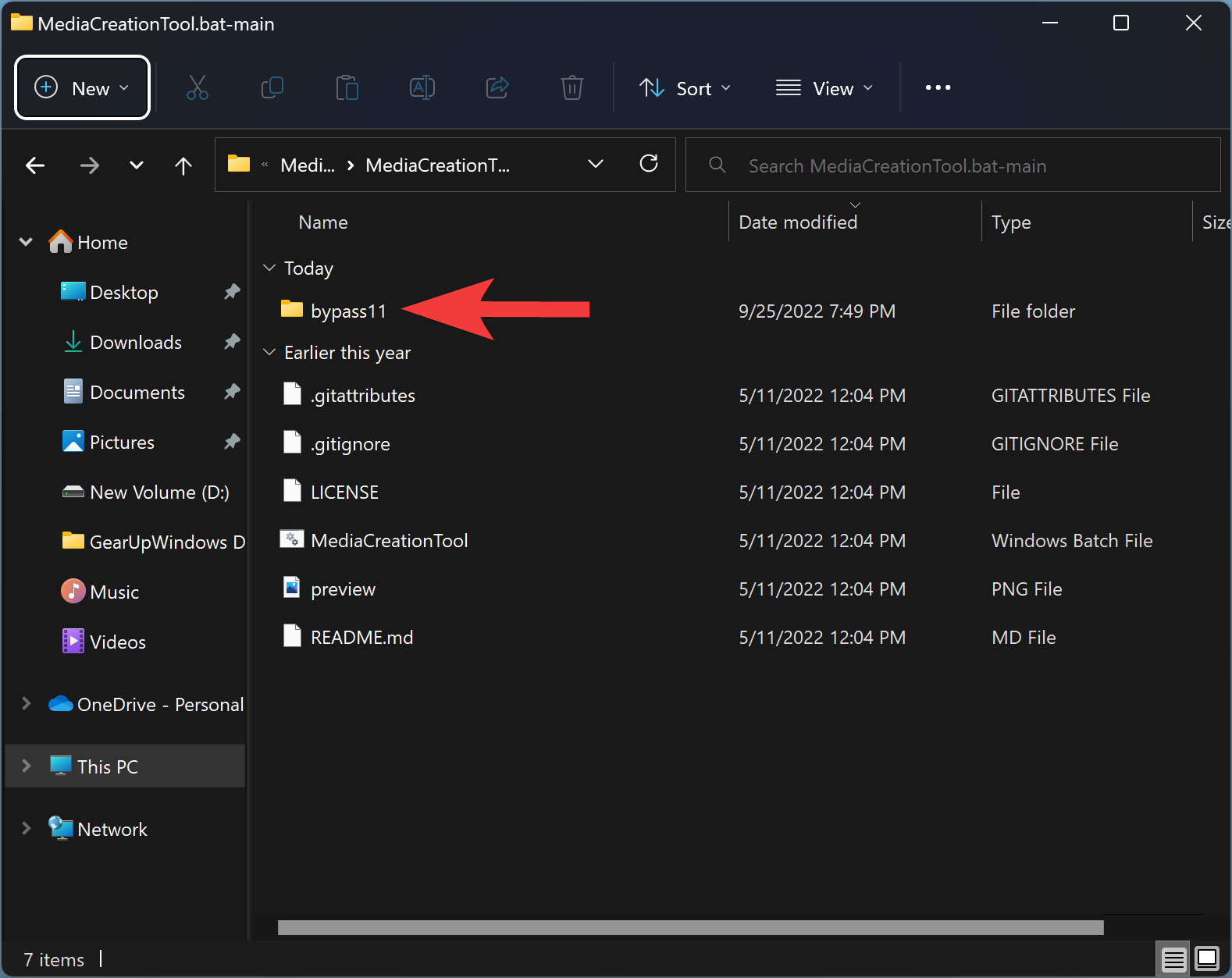Click the folder icon in address bar

(239, 164)
